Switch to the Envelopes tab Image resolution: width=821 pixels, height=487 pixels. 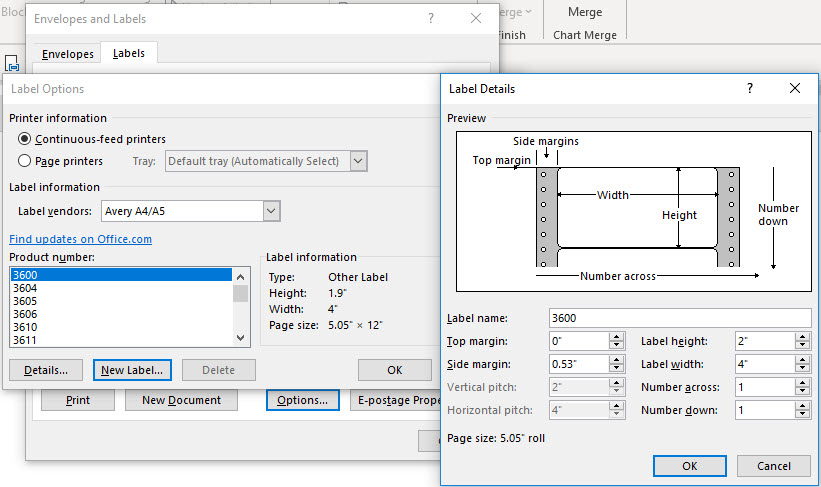[x=68, y=54]
